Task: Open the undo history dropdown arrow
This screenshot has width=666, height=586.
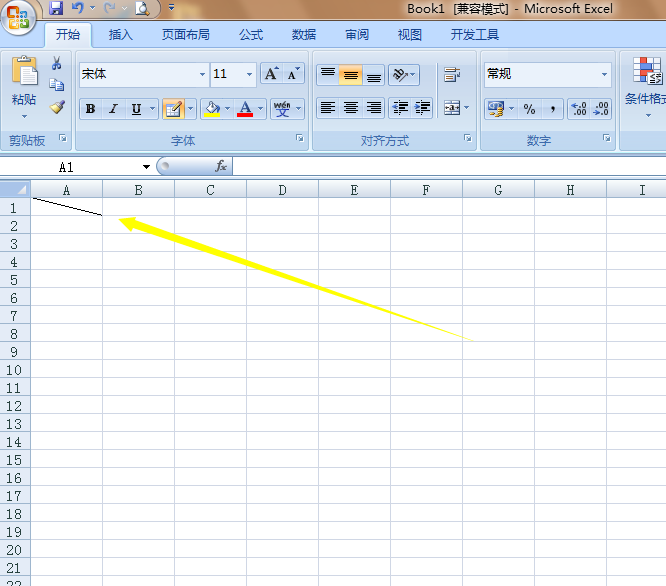Action: (92, 8)
